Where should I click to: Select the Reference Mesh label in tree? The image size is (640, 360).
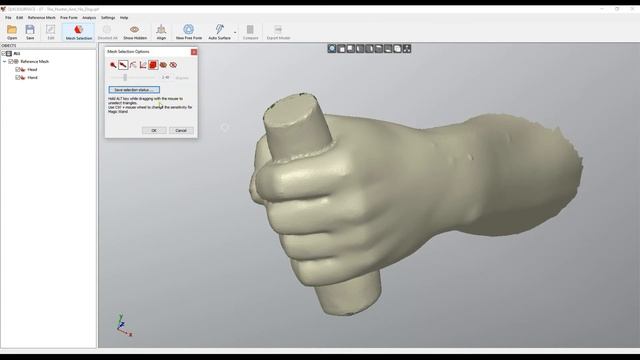(35, 62)
